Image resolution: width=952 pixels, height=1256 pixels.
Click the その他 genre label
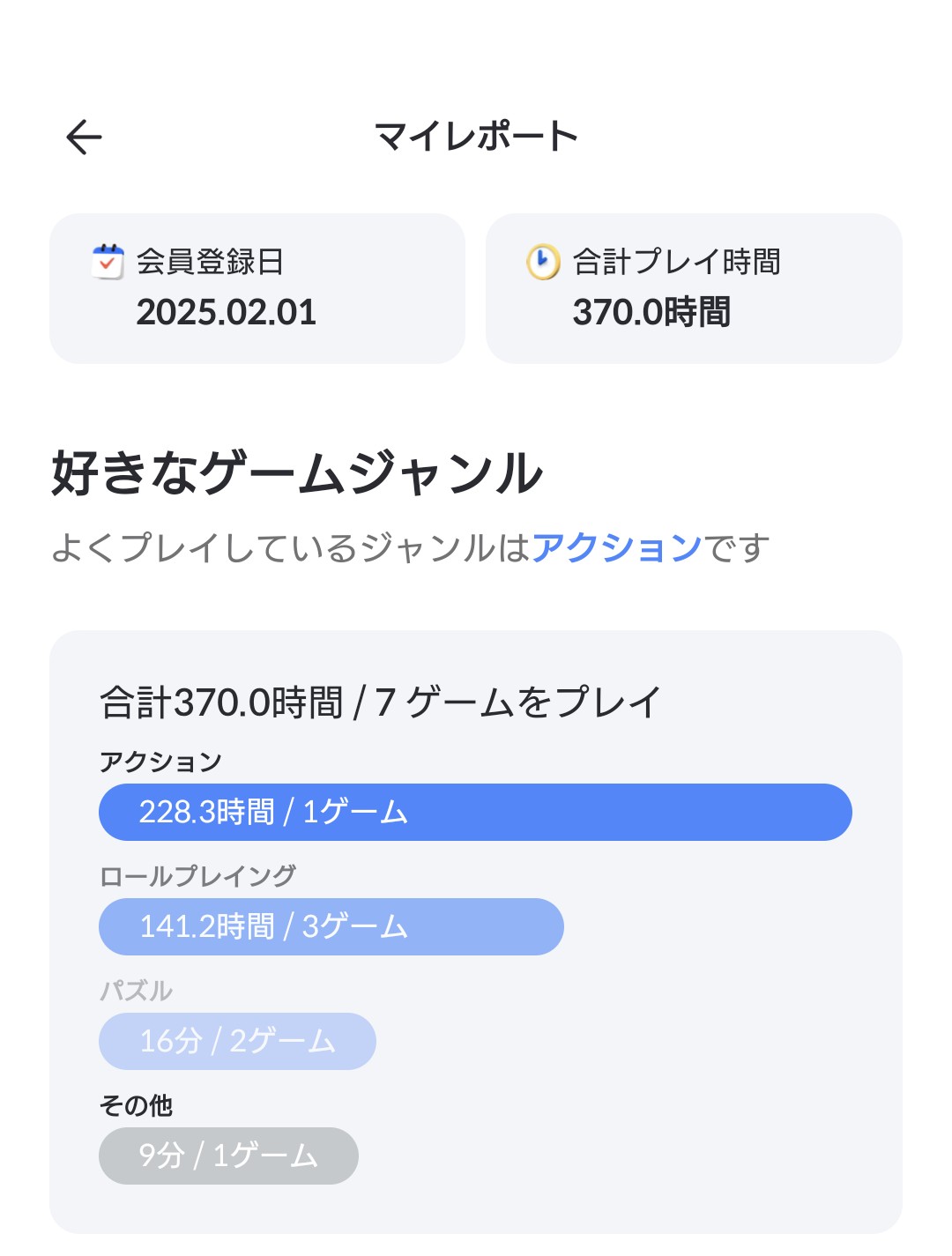(136, 1105)
